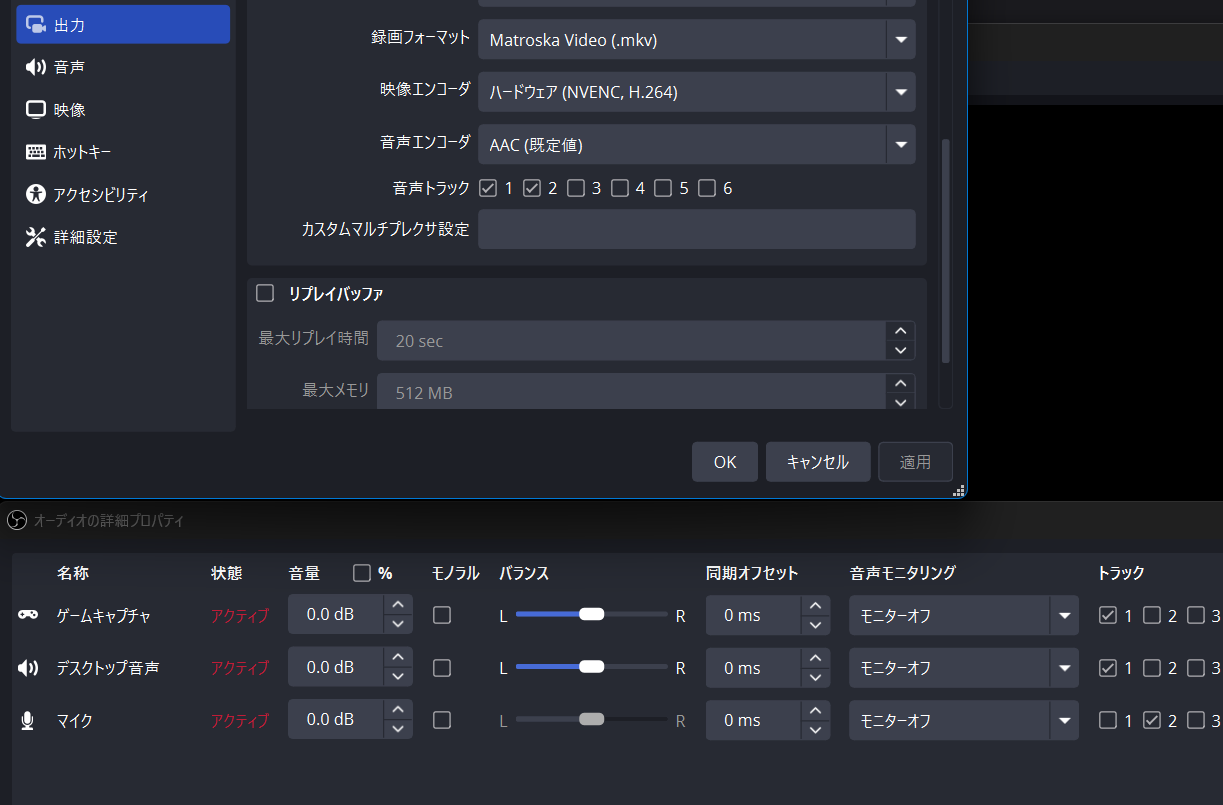The width and height of the screenshot is (1223, 805).
Task: Enable audio track 3 for recording
Action: (576, 187)
